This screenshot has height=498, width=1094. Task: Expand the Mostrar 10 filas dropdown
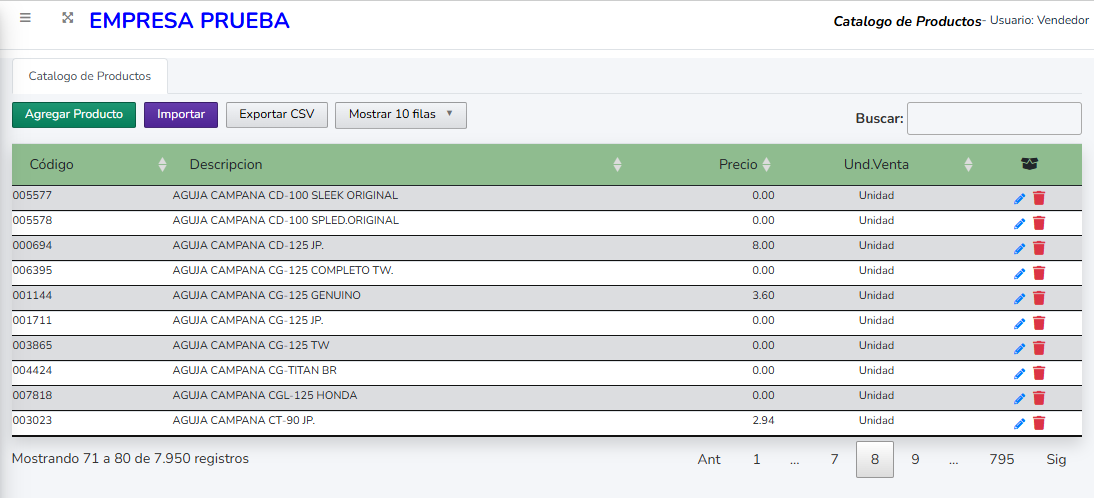coord(400,115)
